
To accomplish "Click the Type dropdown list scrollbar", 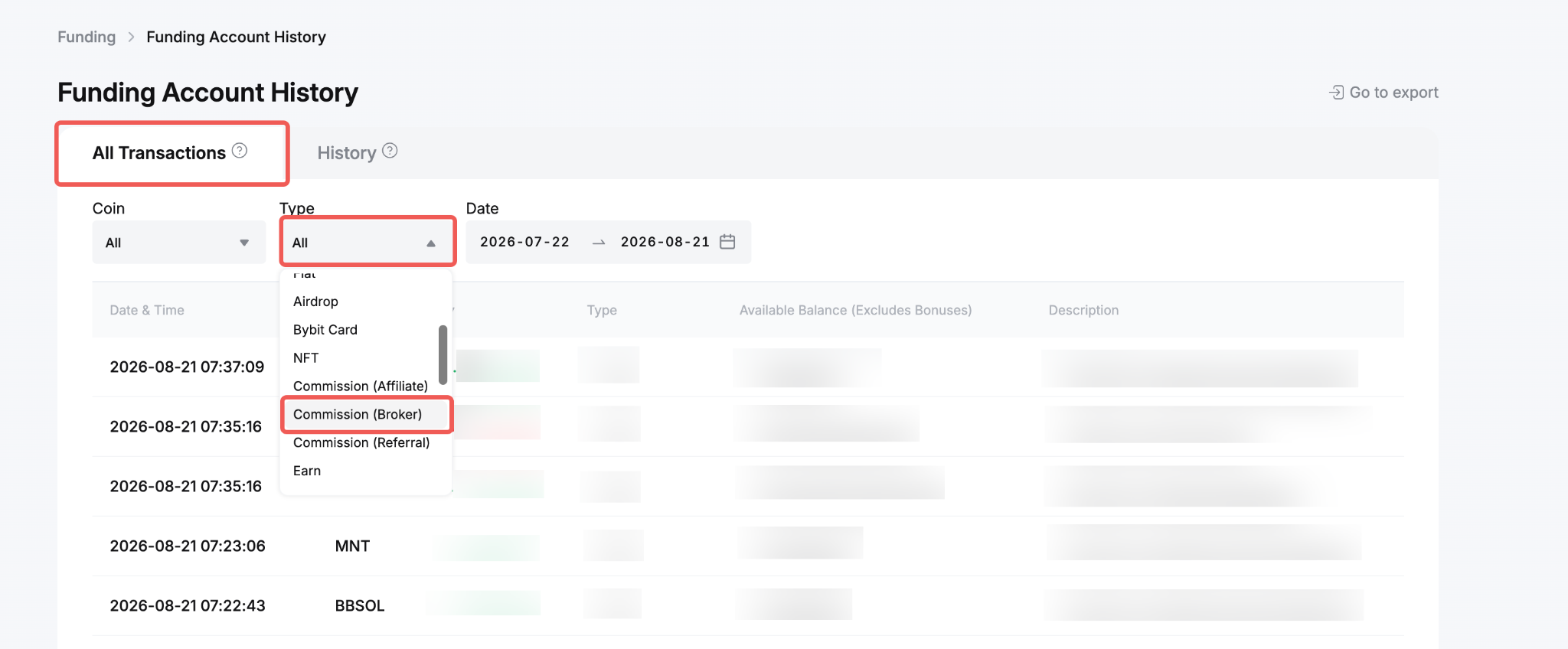I will [443, 354].
